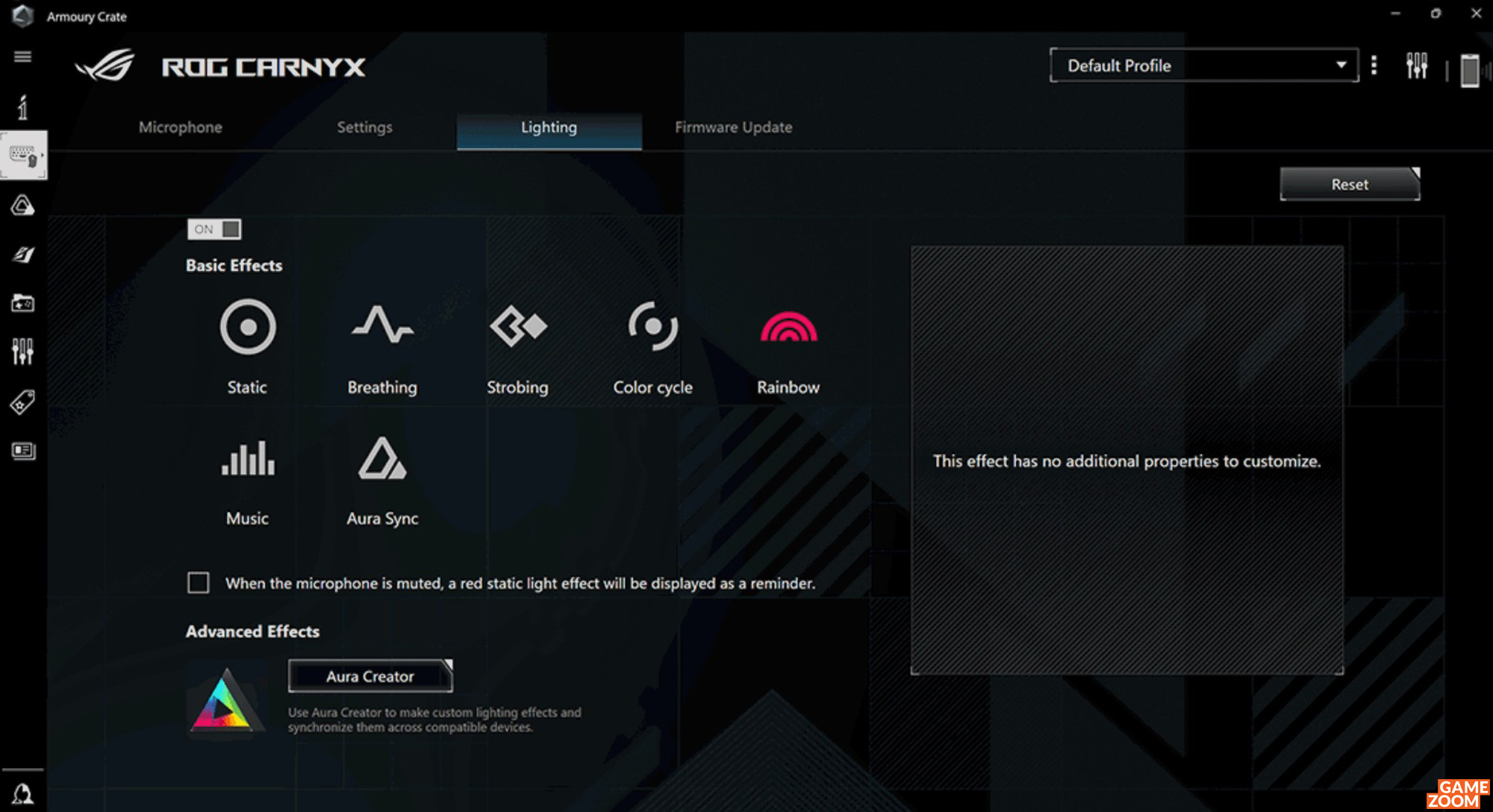Switch to the Microphone tab

point(181,128)
